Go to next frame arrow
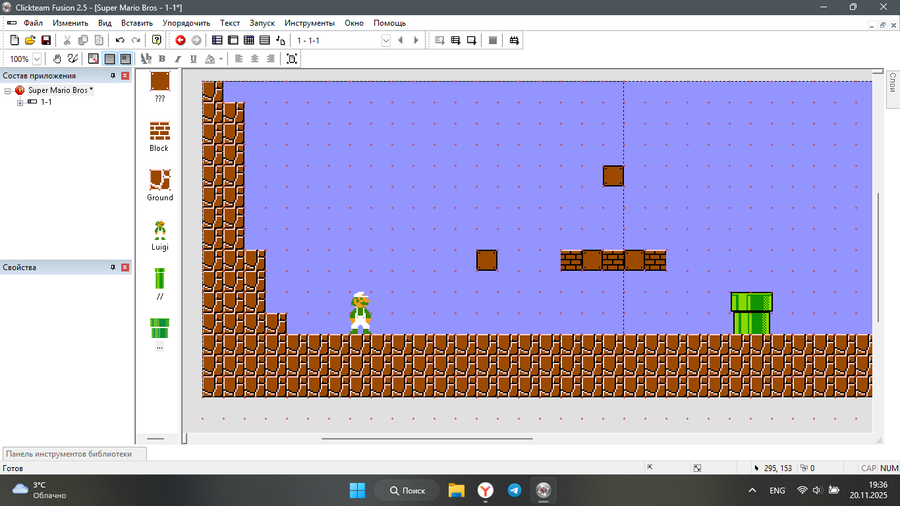Image resolution: width=900 pixels, height=506 pixels. (x=416, y=40)
